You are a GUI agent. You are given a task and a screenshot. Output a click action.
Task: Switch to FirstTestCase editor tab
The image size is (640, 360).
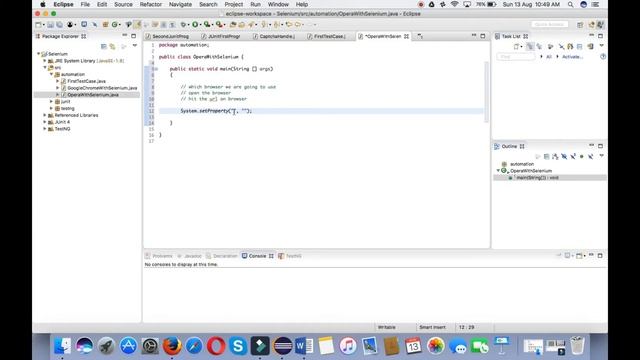(x=329, y=36)
